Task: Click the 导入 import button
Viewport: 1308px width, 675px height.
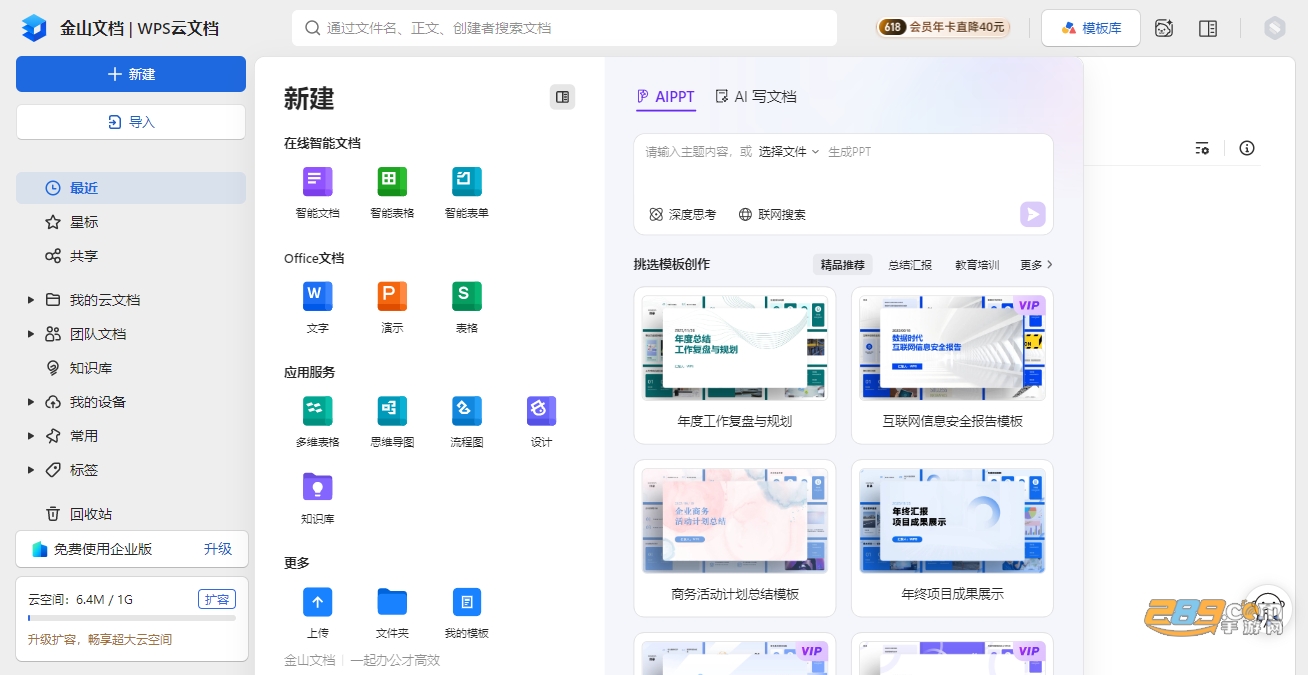Action: pos(131,122)
